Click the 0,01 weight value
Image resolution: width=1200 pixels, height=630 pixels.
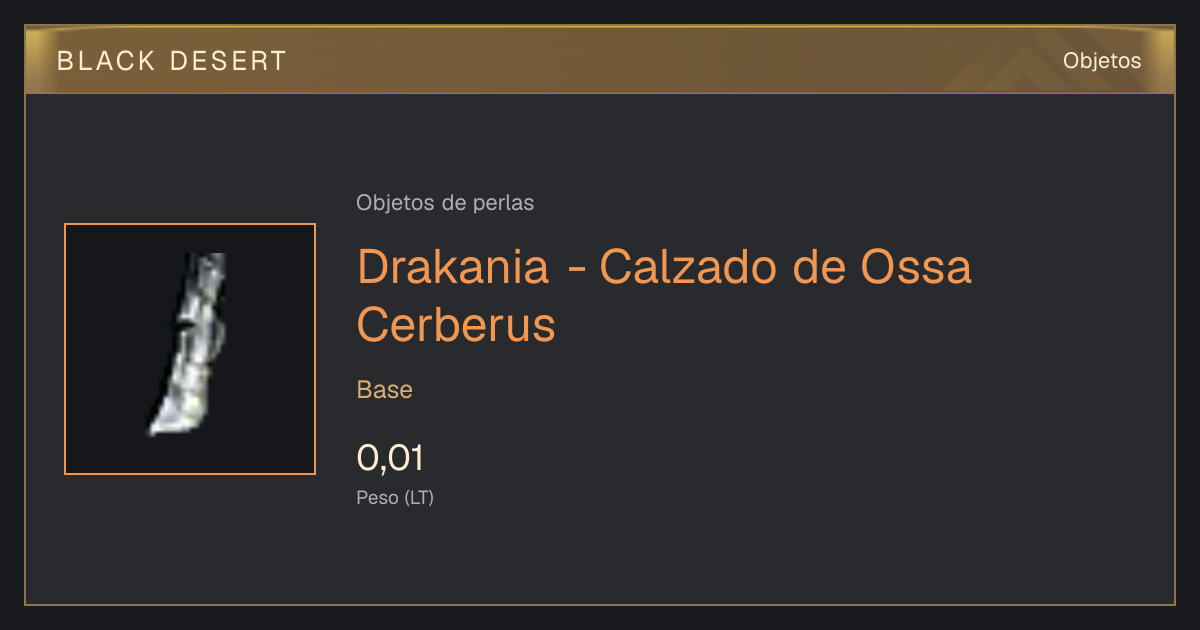(x=390, y=458)
